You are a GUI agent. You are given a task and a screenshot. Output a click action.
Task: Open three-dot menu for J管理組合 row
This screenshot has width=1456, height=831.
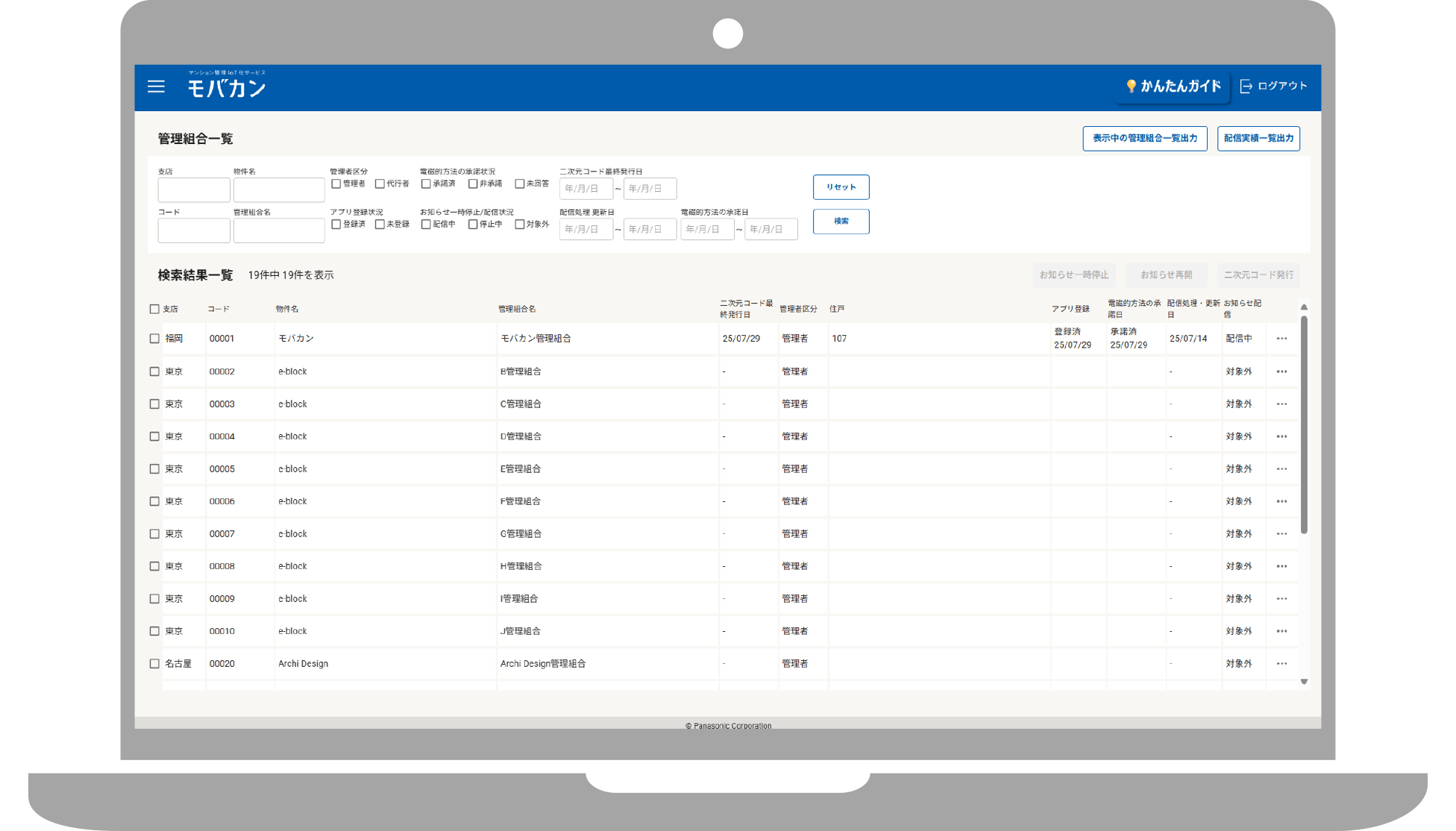[1281, 631]
